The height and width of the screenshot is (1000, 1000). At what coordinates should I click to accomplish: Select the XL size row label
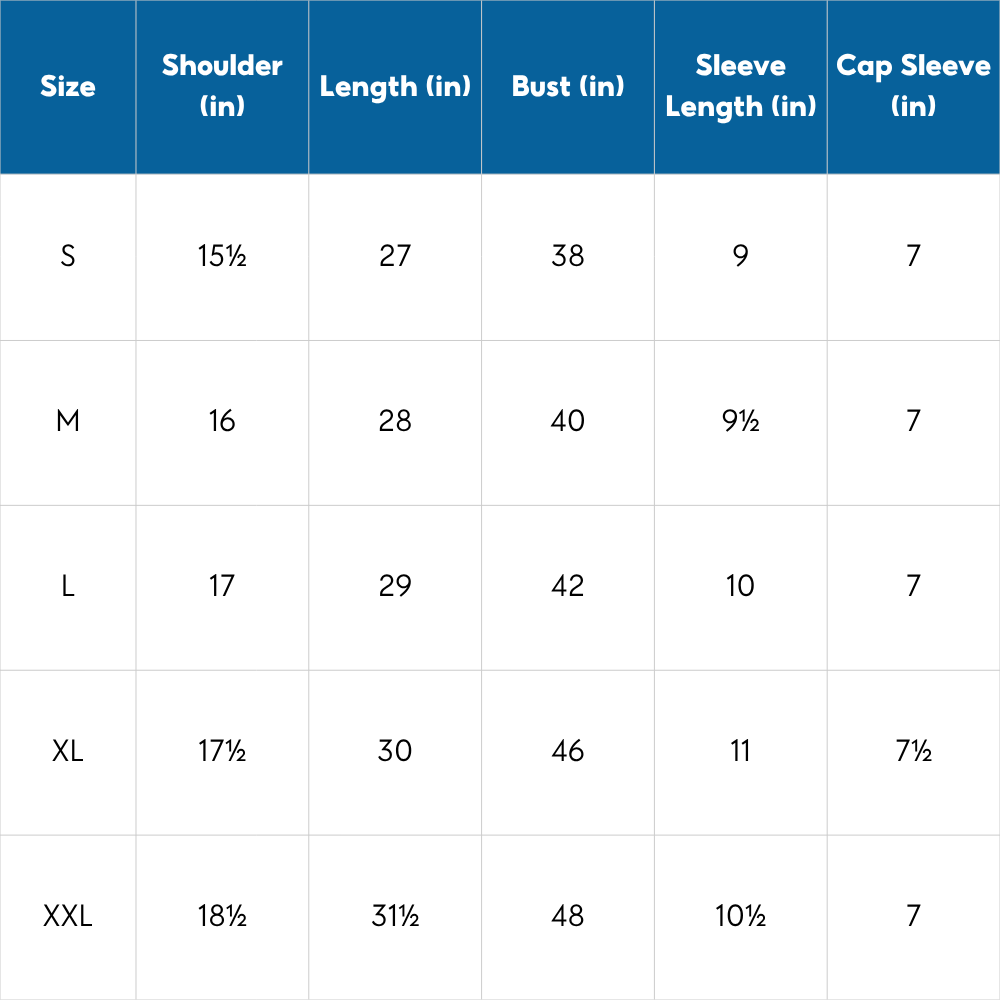[x=68, y=752]
